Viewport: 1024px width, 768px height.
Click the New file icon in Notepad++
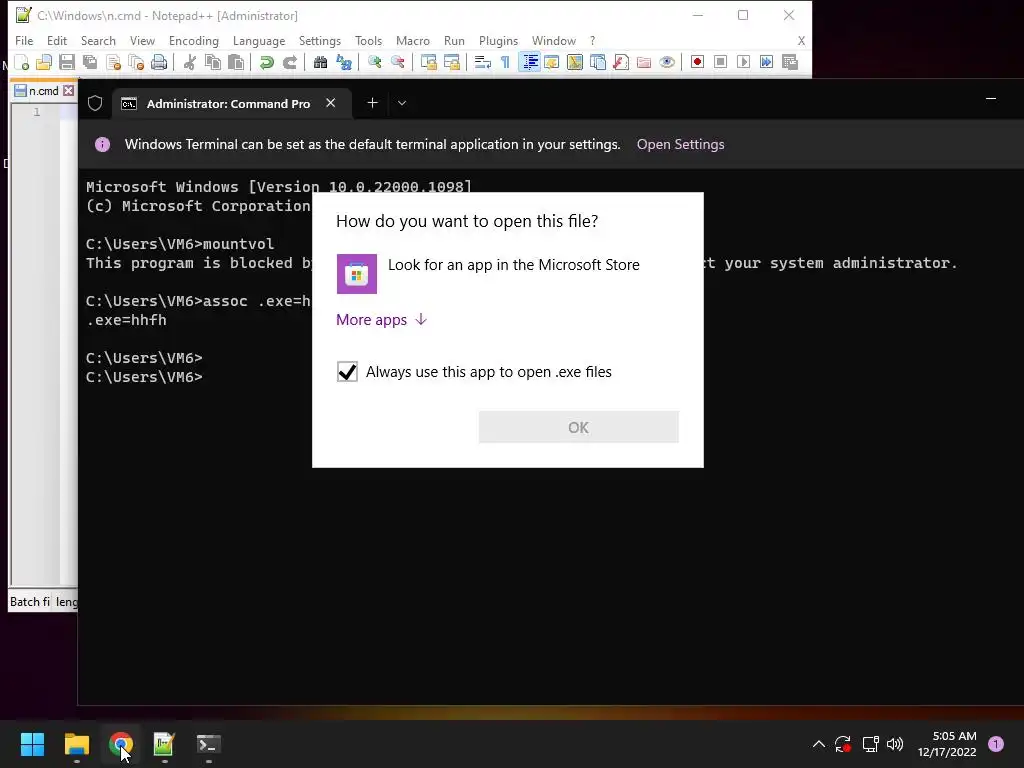point(21,62)
